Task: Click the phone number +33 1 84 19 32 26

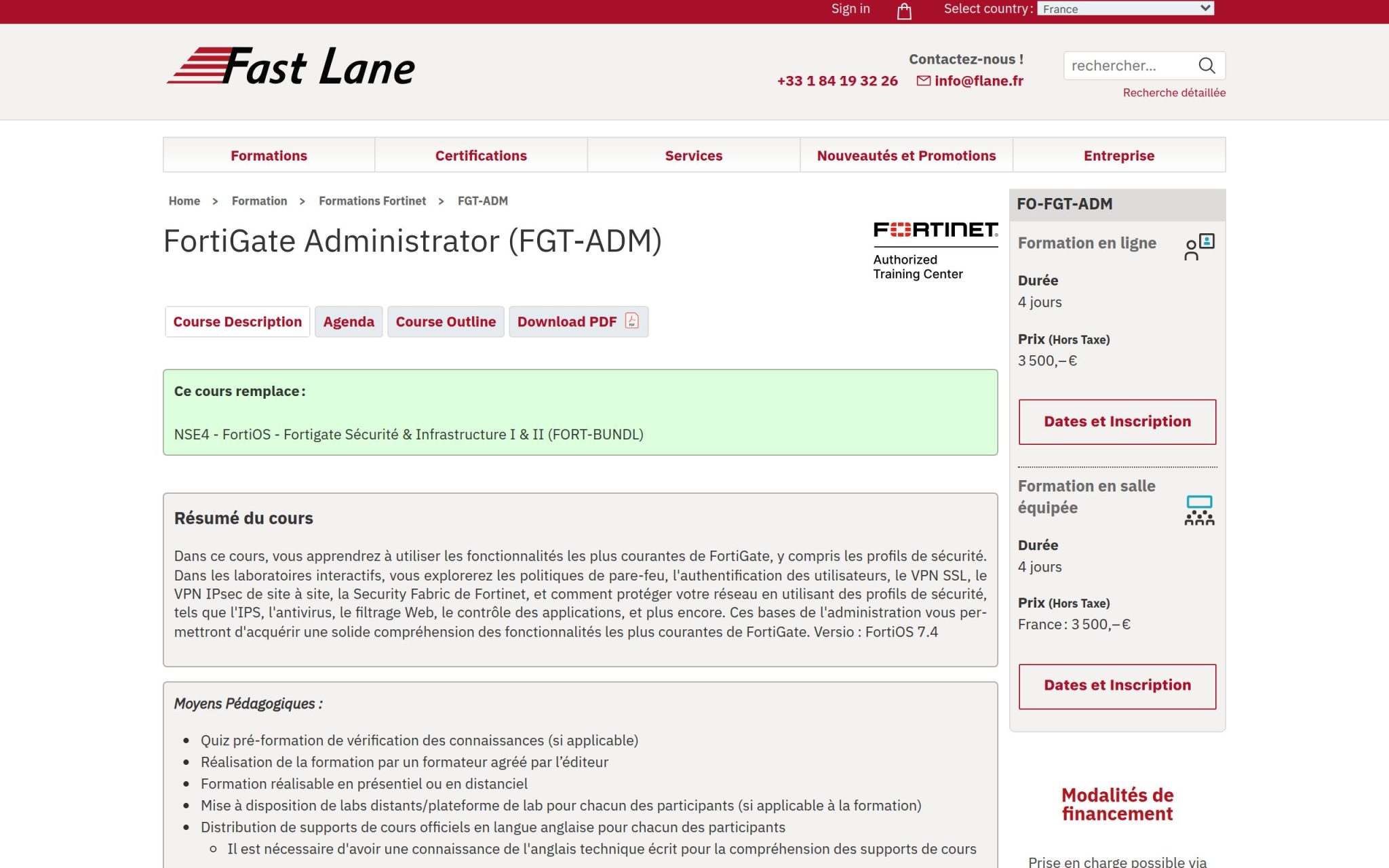Action: pyautogui.click(x=837, y=81)
